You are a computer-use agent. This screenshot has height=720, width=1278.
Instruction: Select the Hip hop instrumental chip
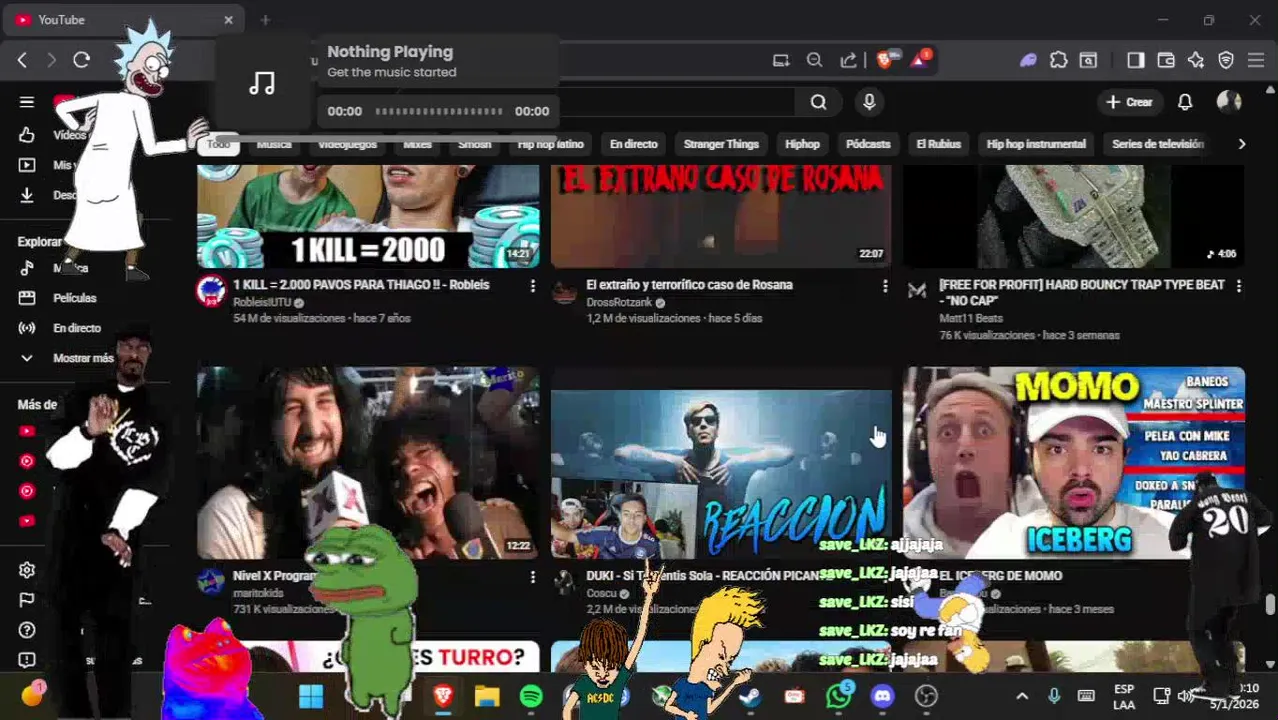(1036, 144)
